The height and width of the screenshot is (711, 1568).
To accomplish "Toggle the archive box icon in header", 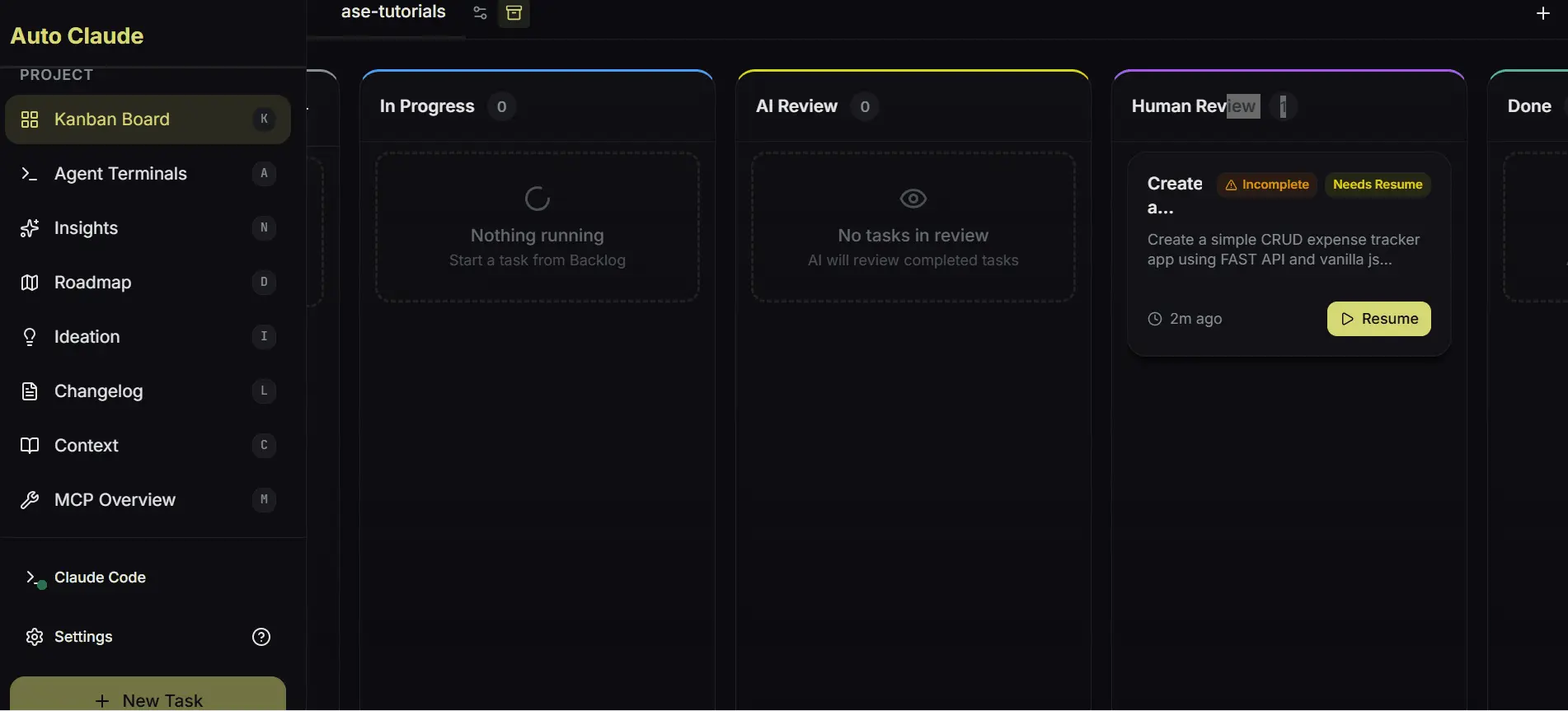I will [514, 13].
